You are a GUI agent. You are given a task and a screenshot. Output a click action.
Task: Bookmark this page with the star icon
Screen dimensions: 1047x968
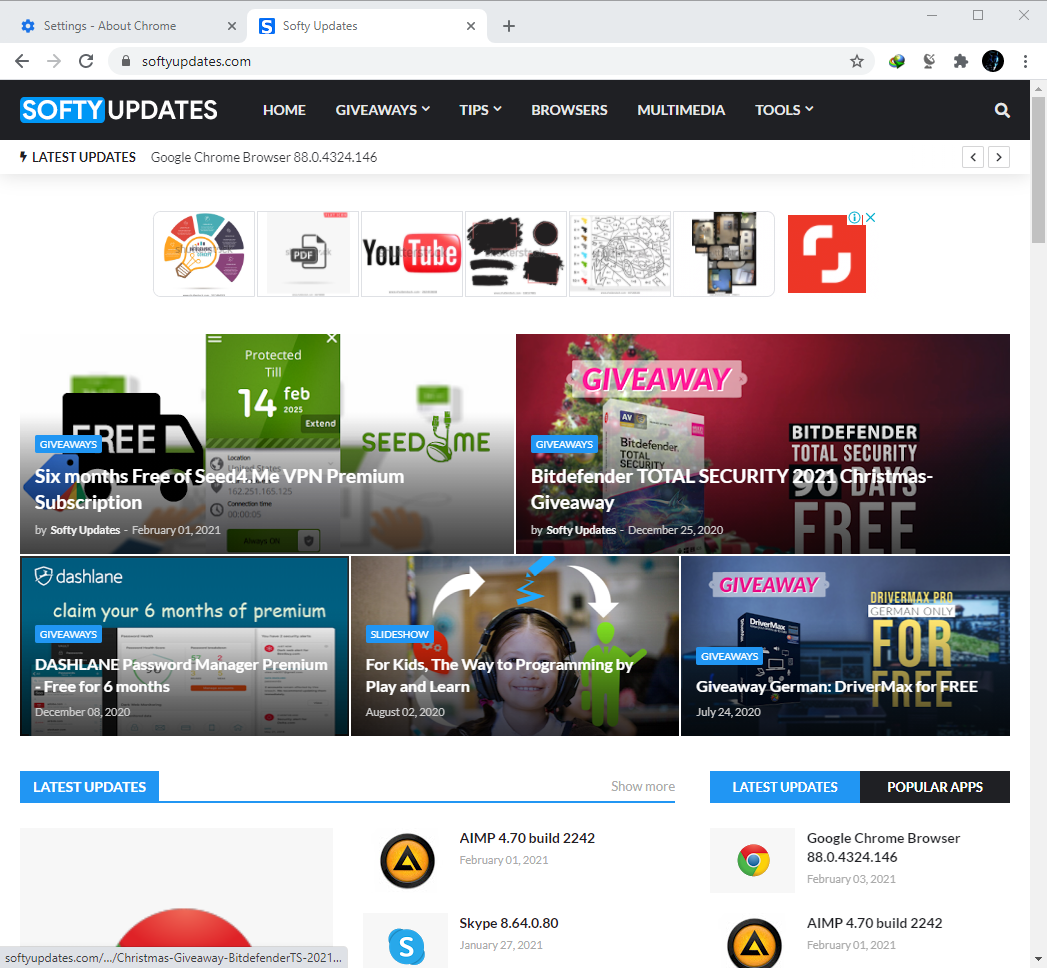point(857,61)
